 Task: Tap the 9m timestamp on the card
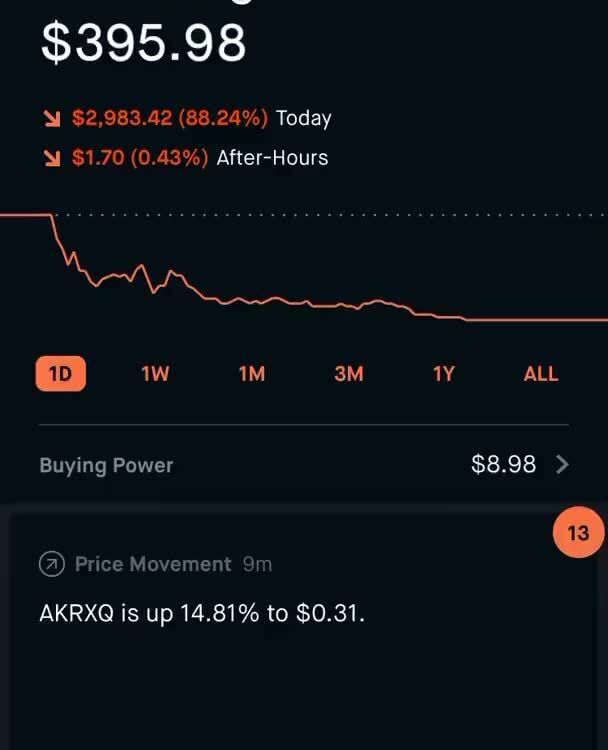point(257,564)
